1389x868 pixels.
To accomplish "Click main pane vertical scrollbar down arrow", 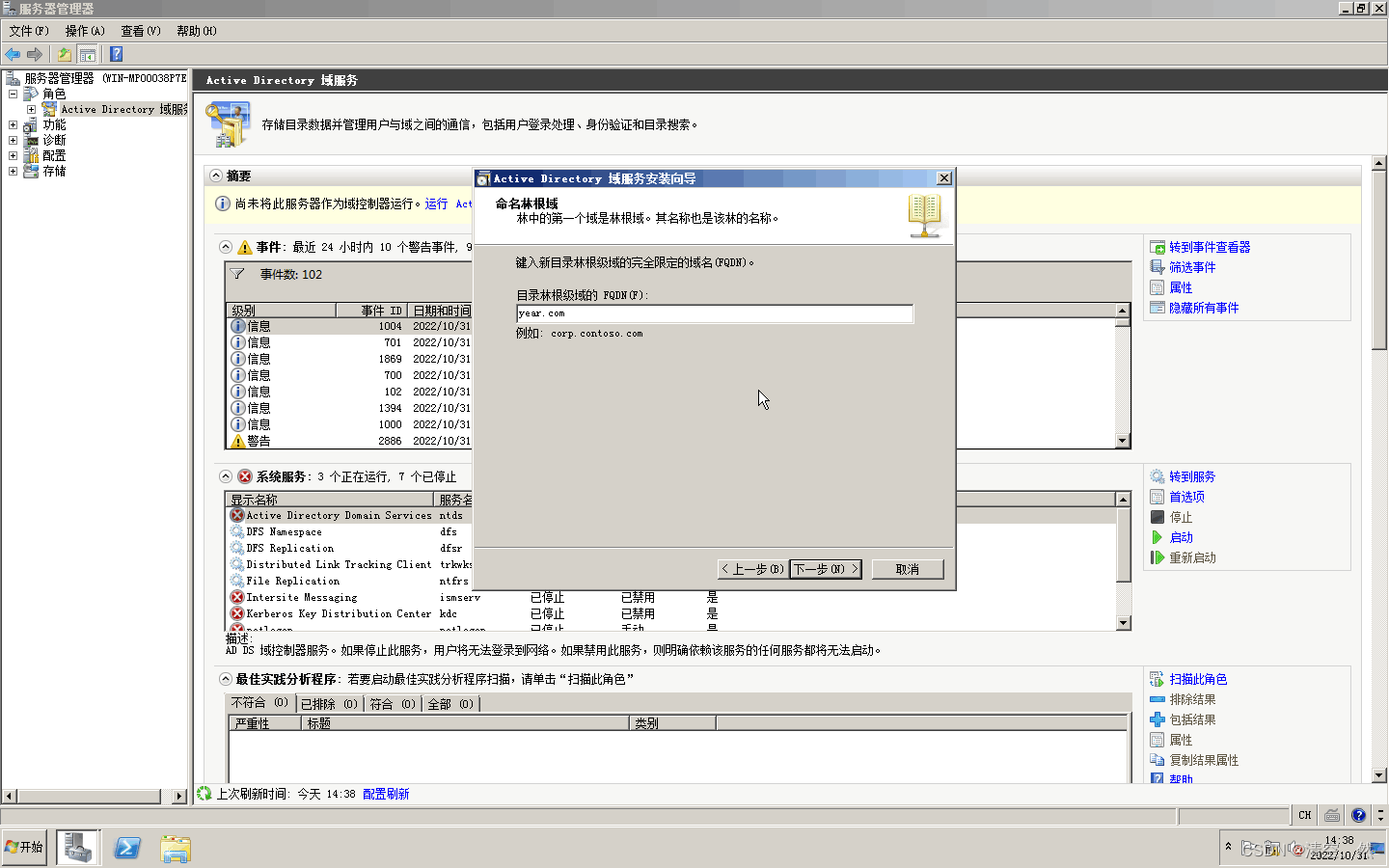I will 1378,774.
